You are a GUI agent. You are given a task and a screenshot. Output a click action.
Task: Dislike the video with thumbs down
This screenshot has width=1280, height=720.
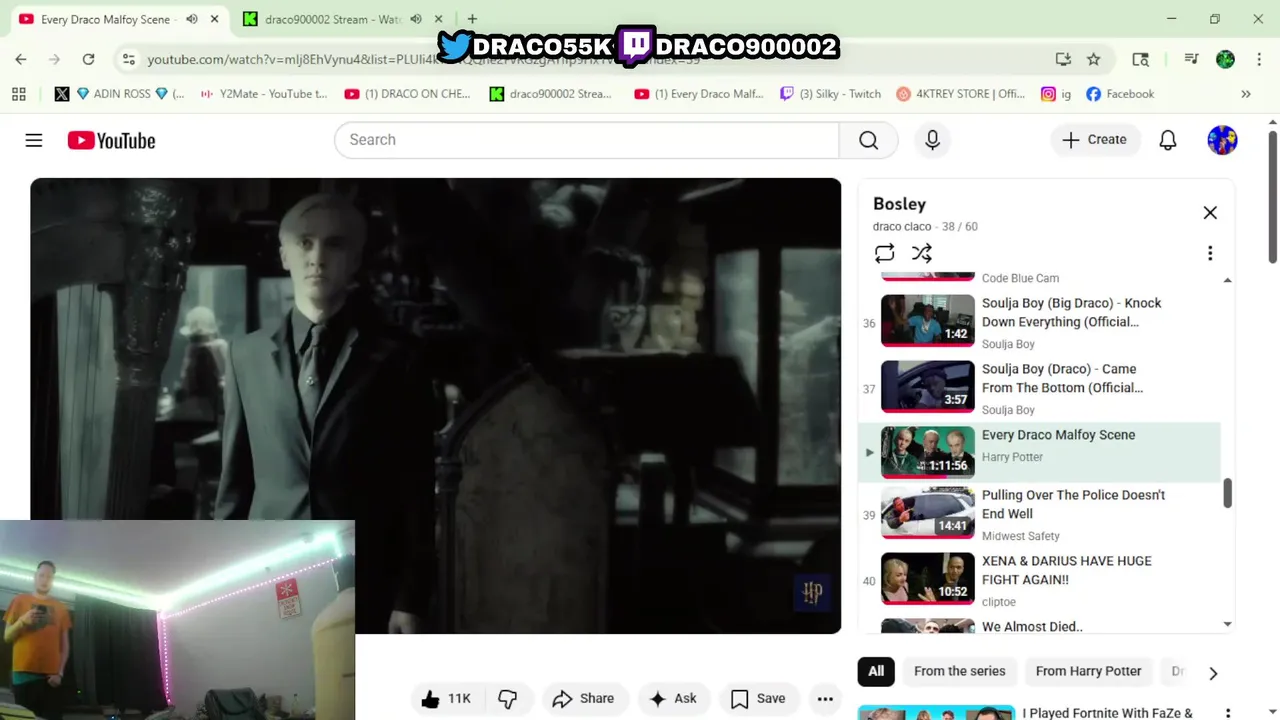tap(508, 699)
